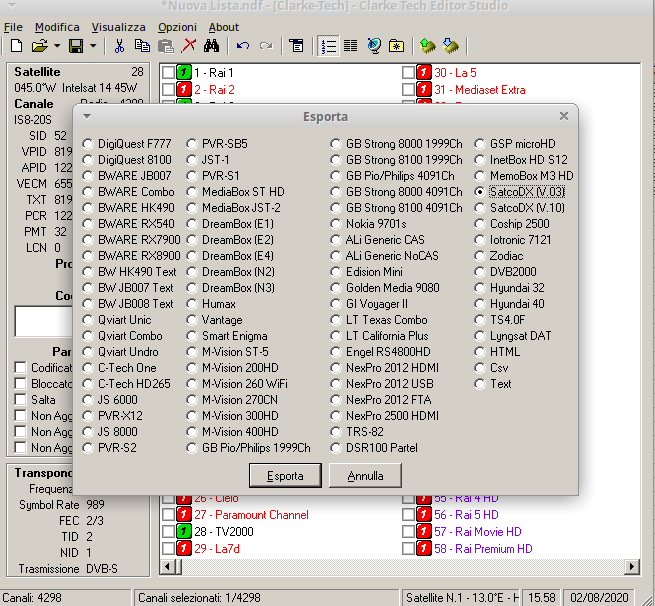
Task: Click the New file toolbar icon
Action: [16, 46]
